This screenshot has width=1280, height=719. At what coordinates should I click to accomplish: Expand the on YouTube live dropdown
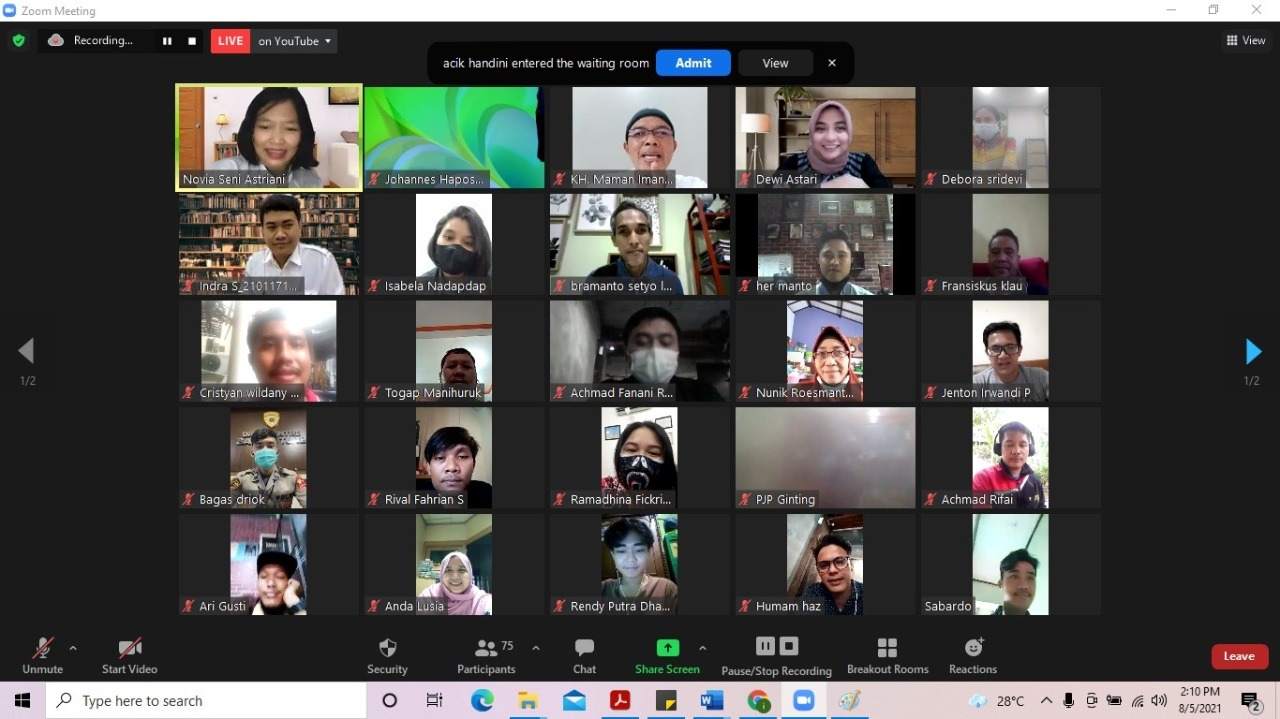(294, 41)
